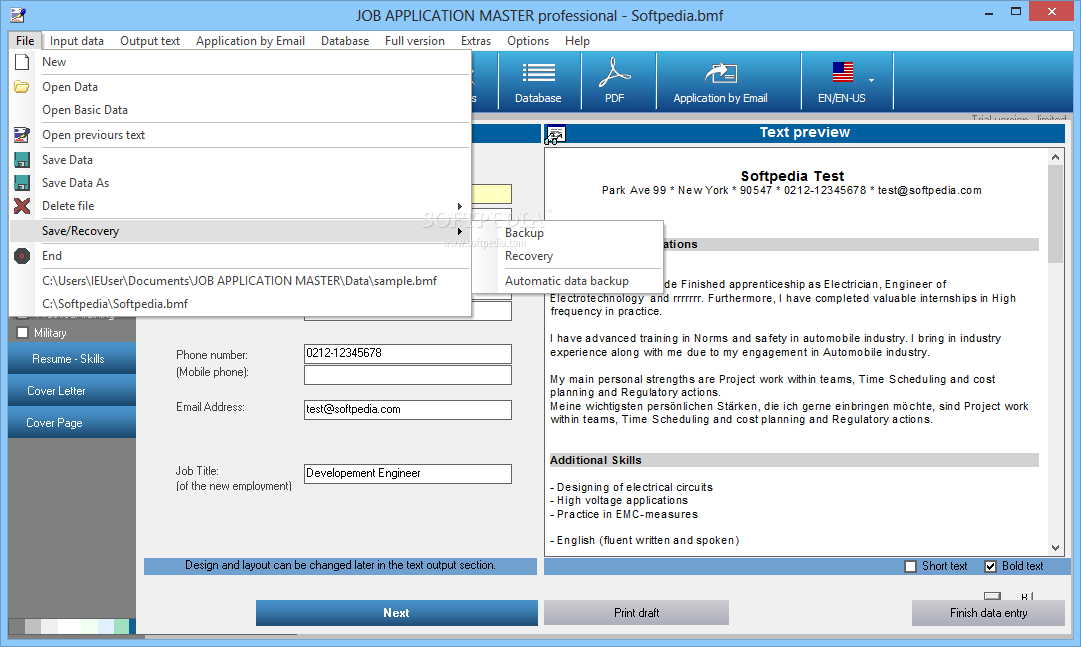The height and width of the screenshot is (647, 1081).
Task: Open the Output text menu
Action: pos(150,41)
